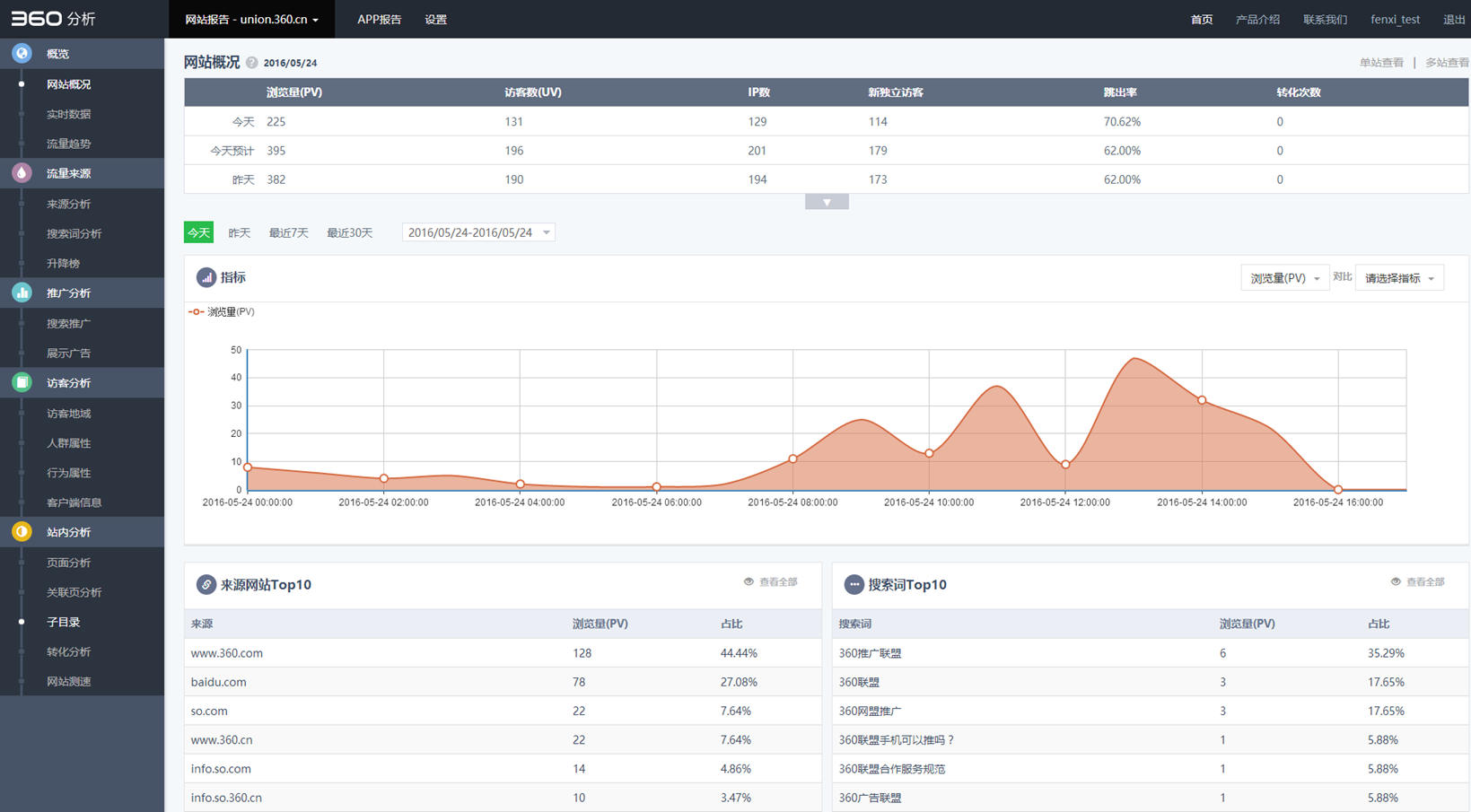This screenshot has width=1471, height=812.
Task: Click the 搜索词Top10 round icon
Action: [854, 585]
